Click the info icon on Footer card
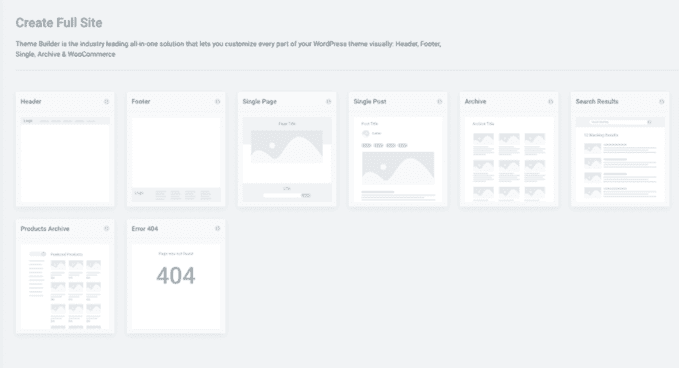The image size is (679, 368). coord(217,102)
